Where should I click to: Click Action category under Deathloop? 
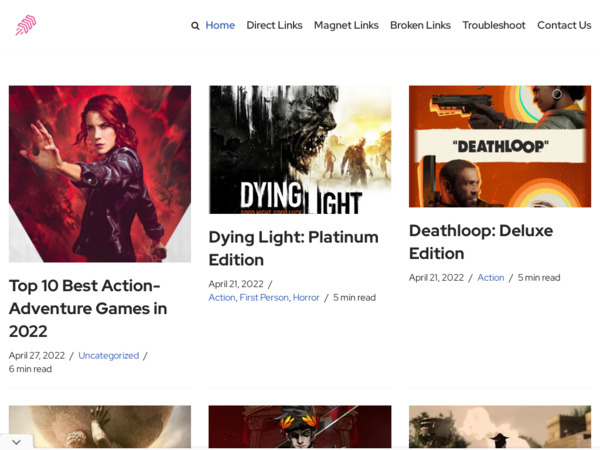coord(491,277)
